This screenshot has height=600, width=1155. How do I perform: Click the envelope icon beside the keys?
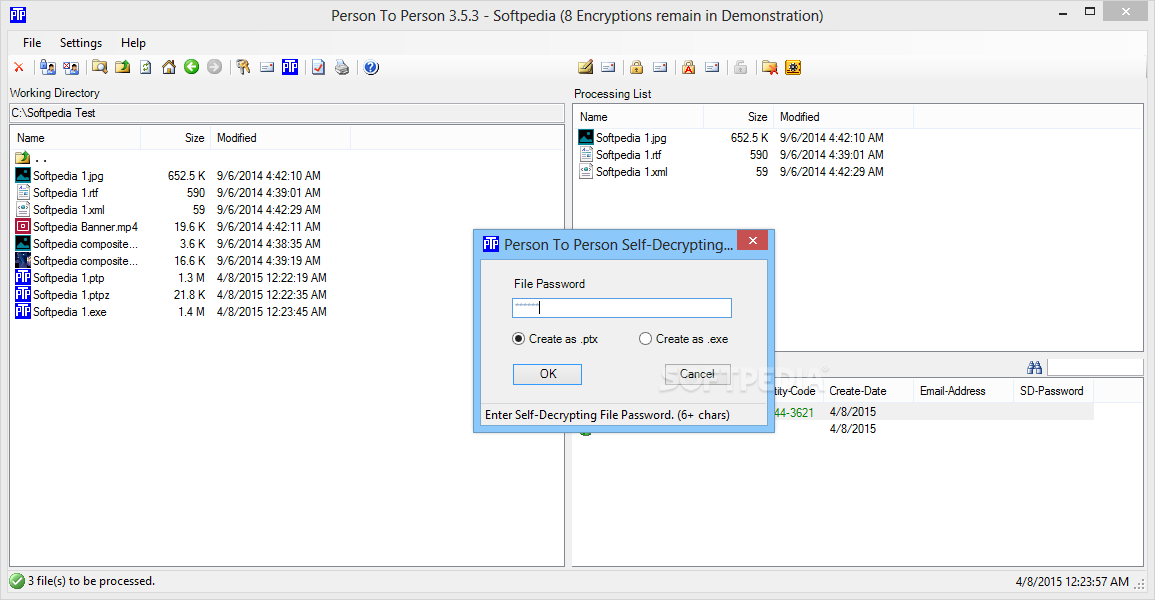point(267,68)
